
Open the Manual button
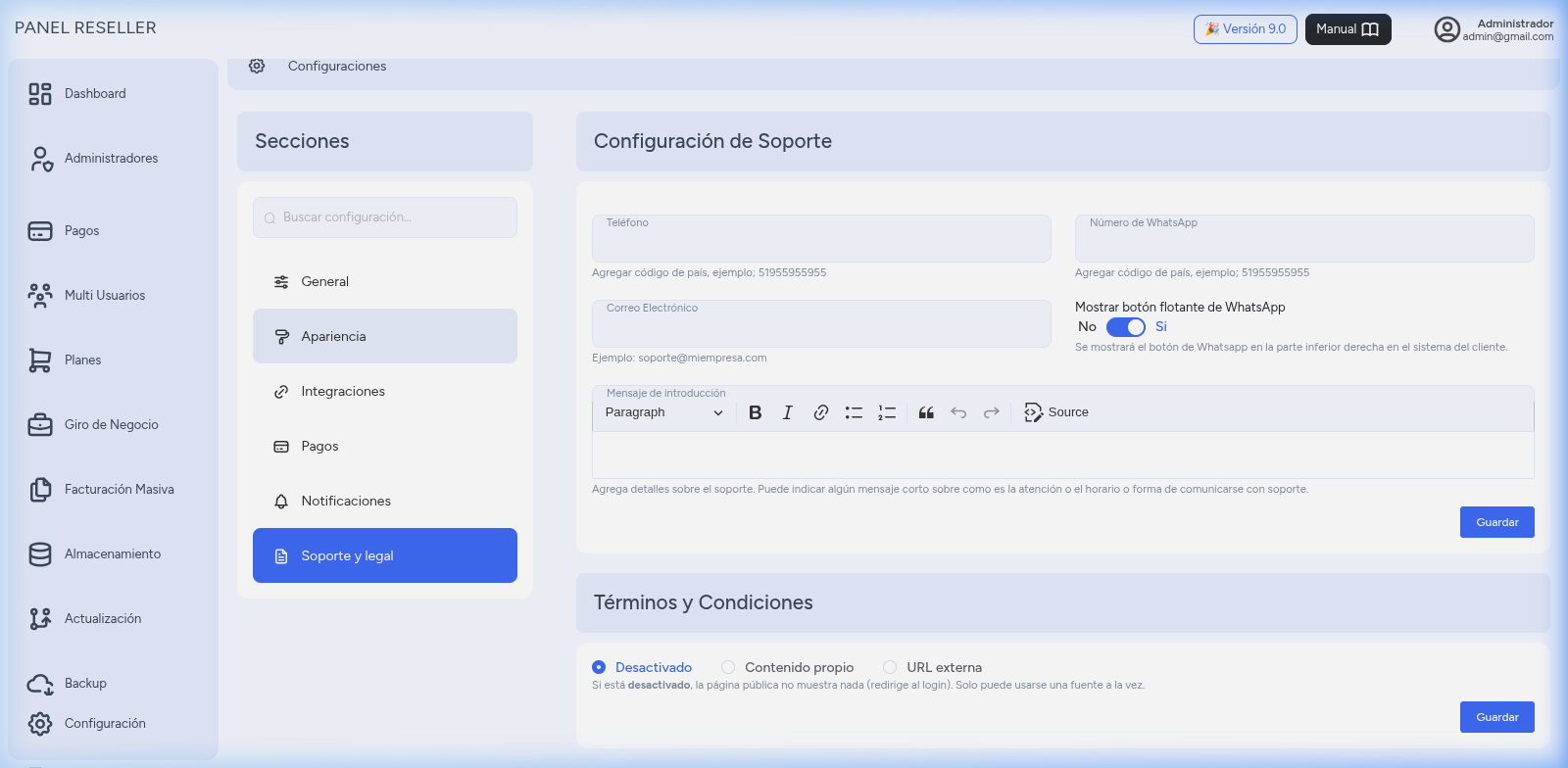click(1348, 29)
